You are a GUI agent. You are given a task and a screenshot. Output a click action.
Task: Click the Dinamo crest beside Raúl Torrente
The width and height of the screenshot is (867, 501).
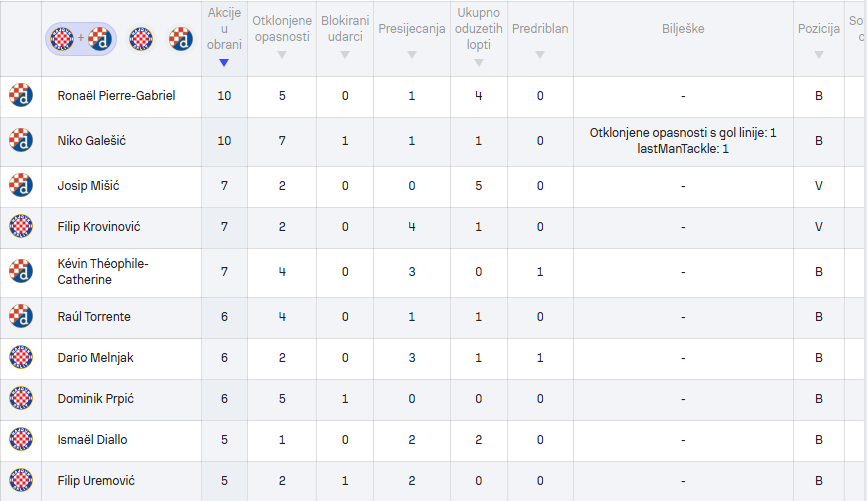pos(21,316)
